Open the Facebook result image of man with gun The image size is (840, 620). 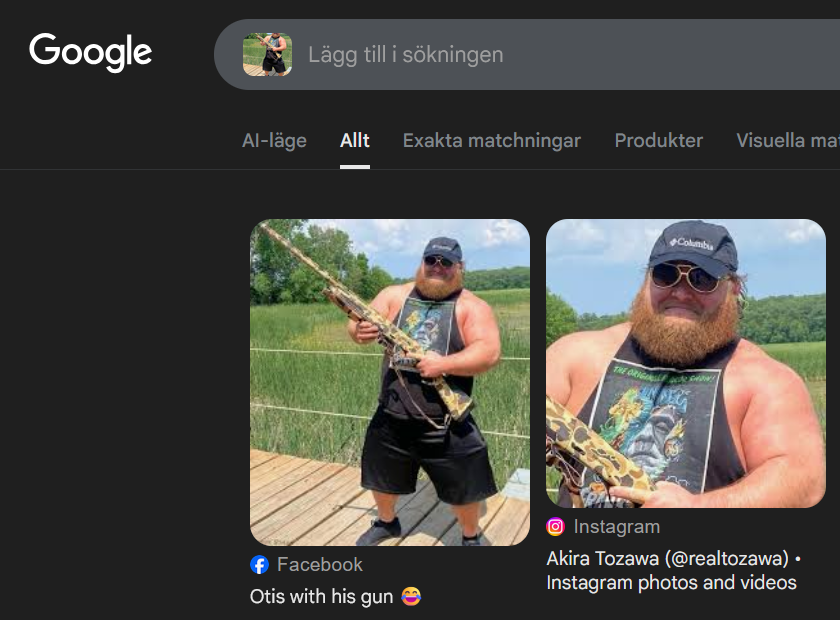(390, 382)
